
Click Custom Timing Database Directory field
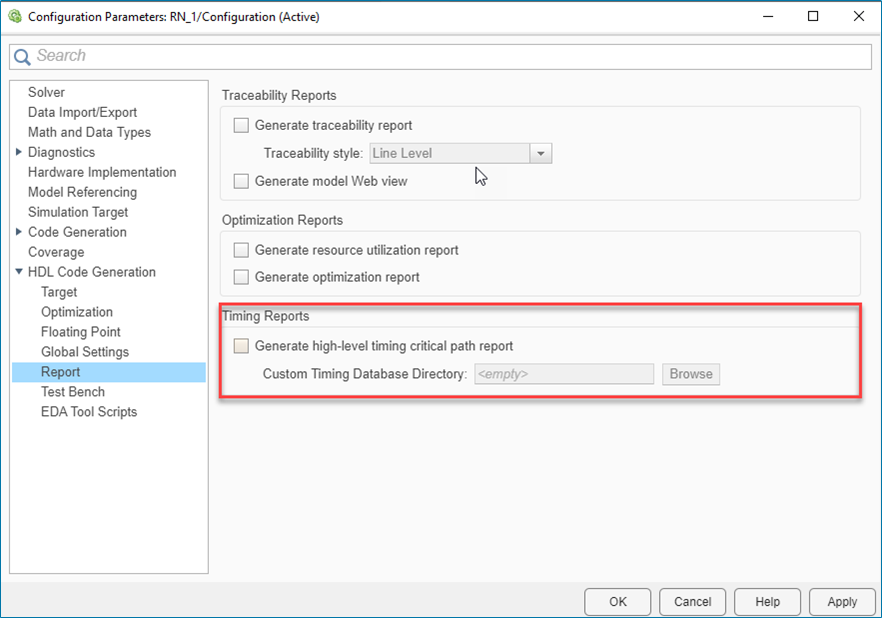point(564,374)
